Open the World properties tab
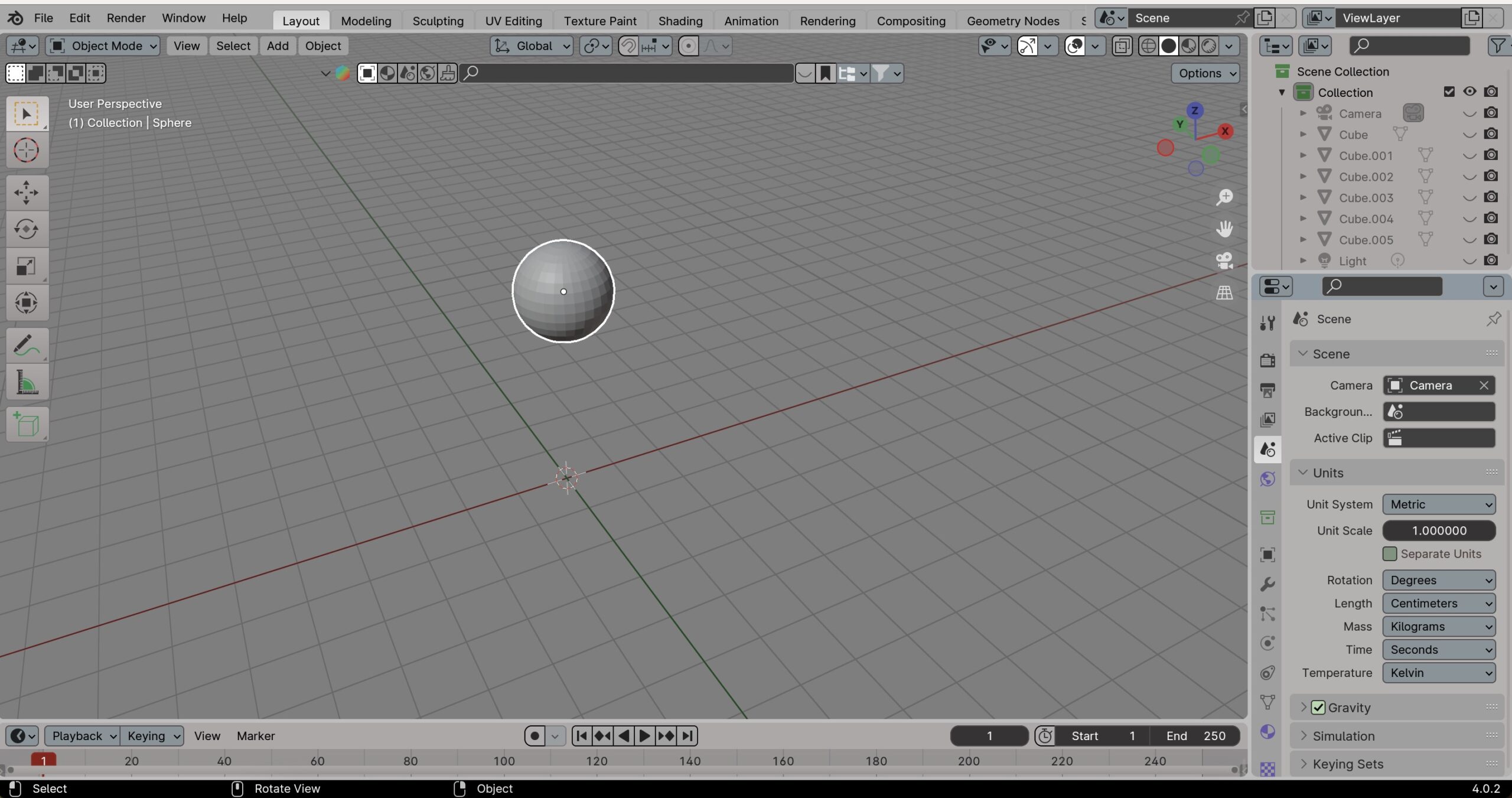Screen dimensions: 1512x798 (1267, 479)
